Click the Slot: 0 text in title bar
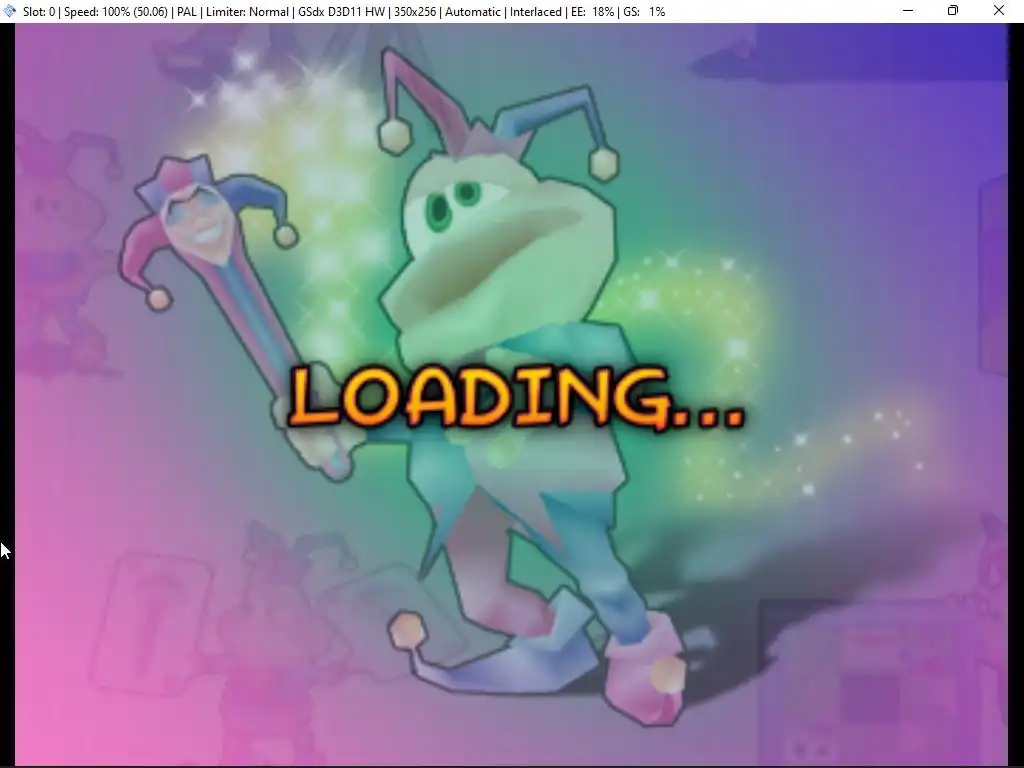The image size is (1024, 768). 39,12
